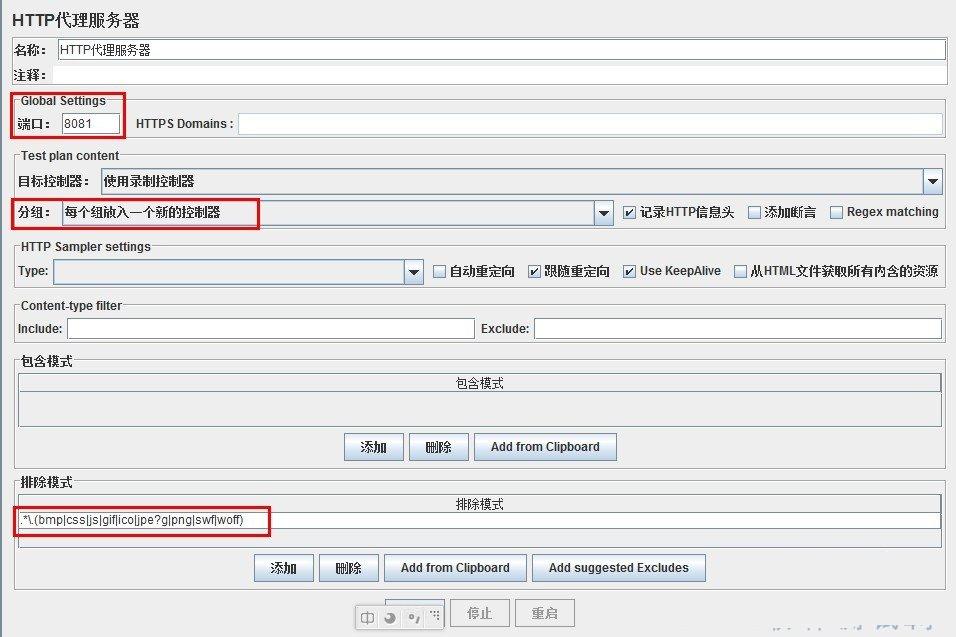This screenshot has height=637, width=956.
Task: Toggle the 跟随重定向 checkbox
Action: [535, 271]
